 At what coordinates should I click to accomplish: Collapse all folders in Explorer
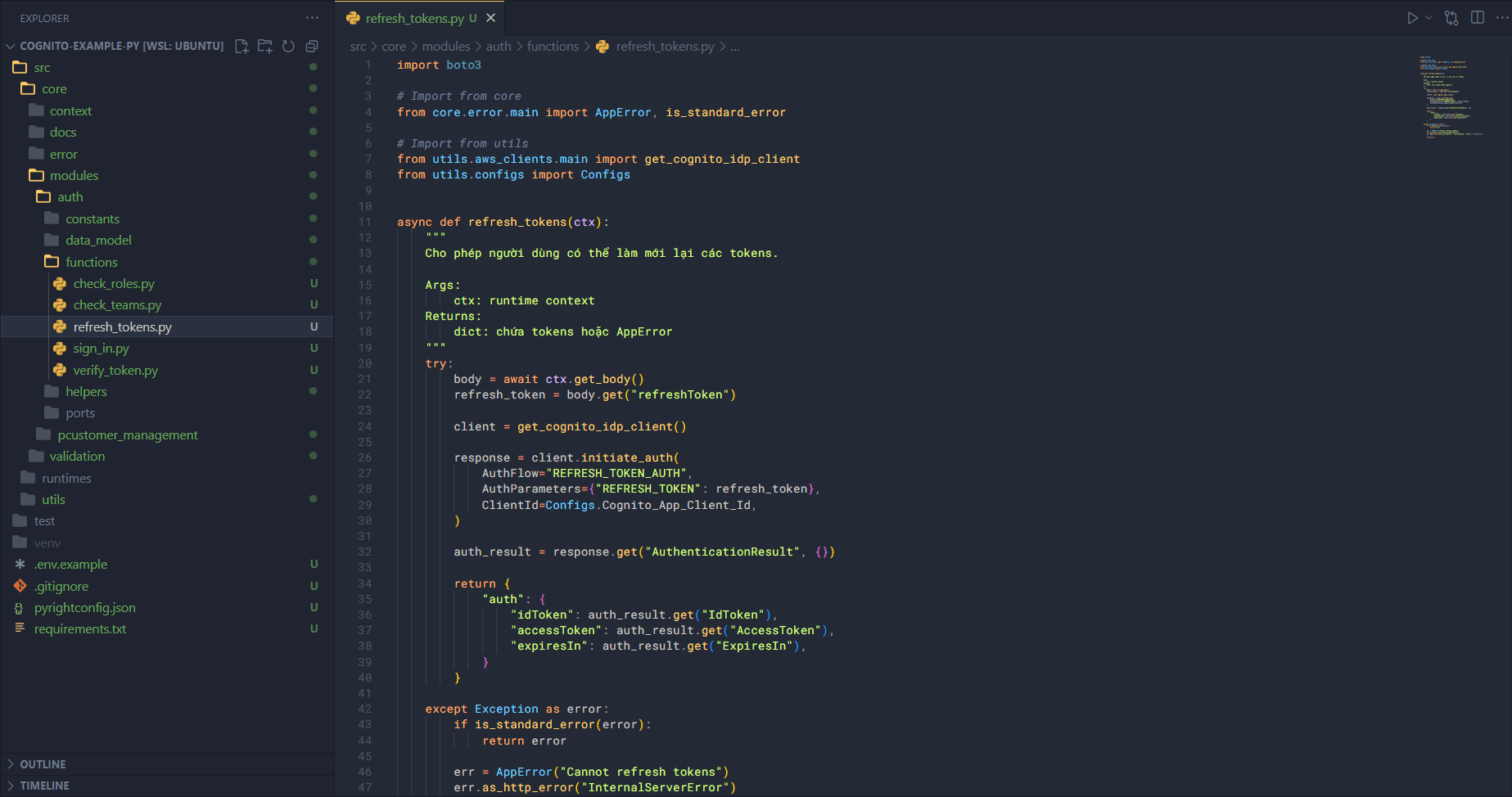(x=312, y=47)
